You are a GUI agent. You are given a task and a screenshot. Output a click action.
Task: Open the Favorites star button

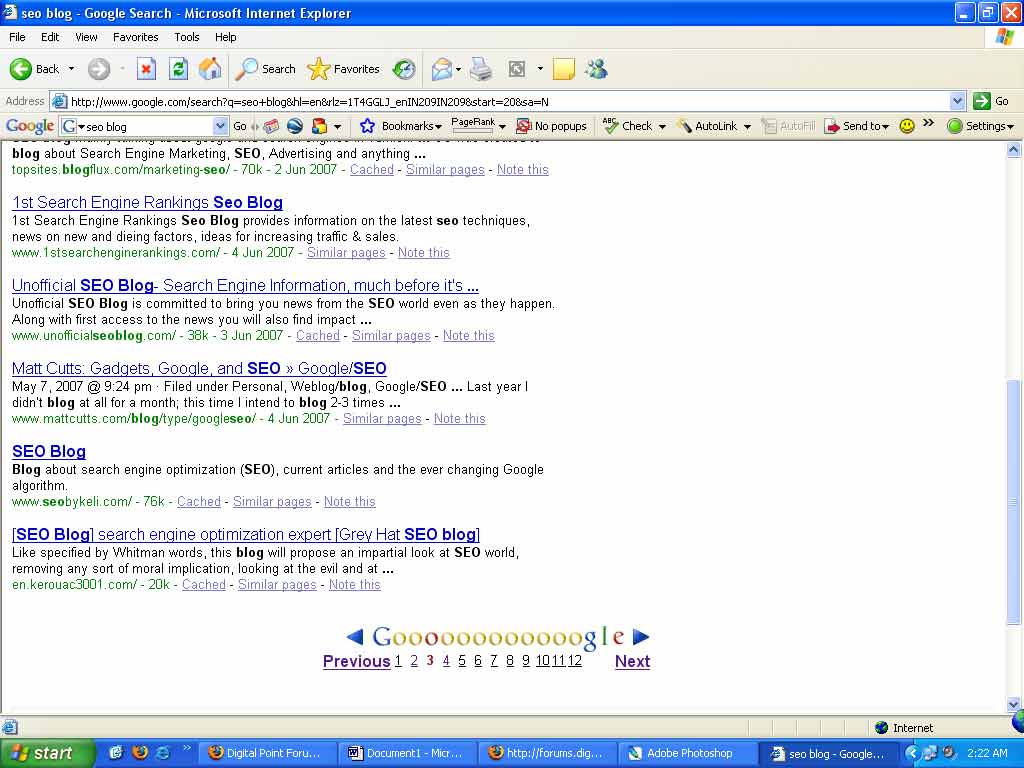(344, 69)
